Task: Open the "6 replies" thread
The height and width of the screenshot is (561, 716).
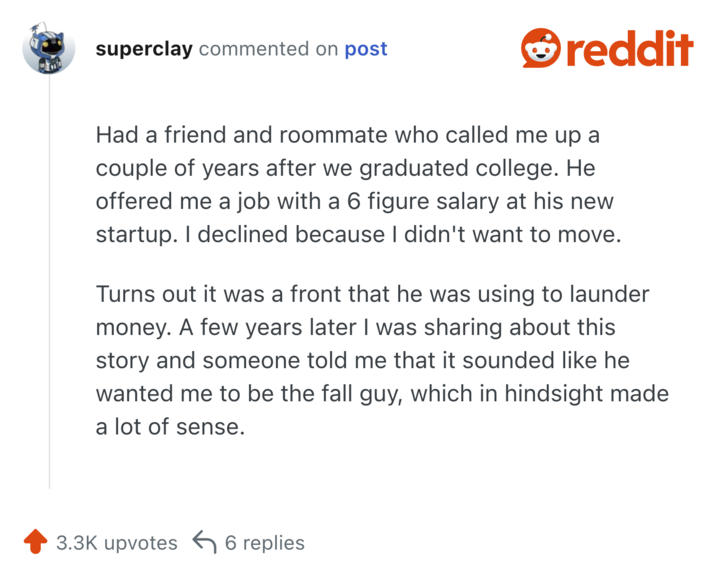Action: tap(265, 543)
